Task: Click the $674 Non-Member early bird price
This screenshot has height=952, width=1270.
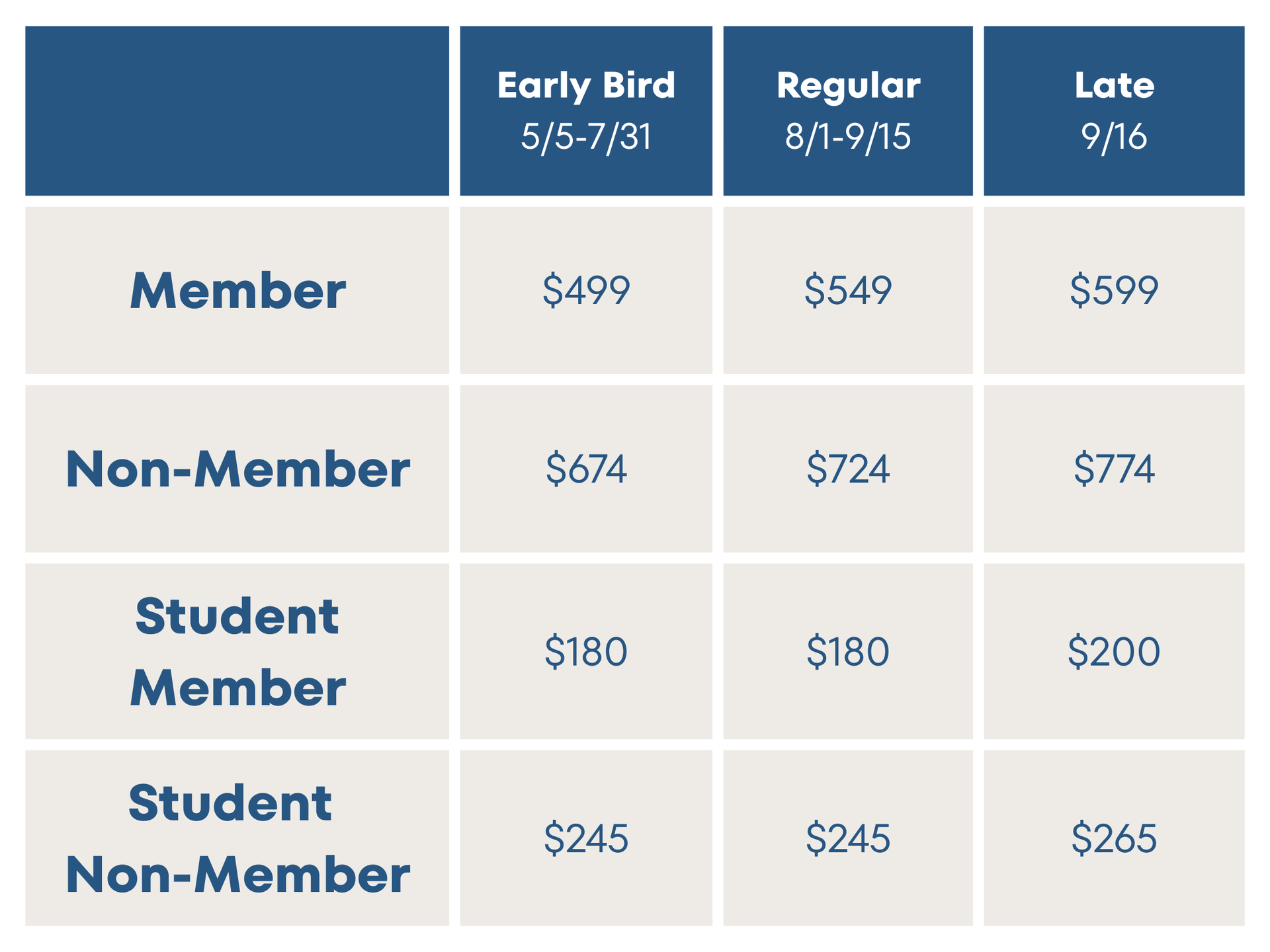Action: click(x=586, y=469)
